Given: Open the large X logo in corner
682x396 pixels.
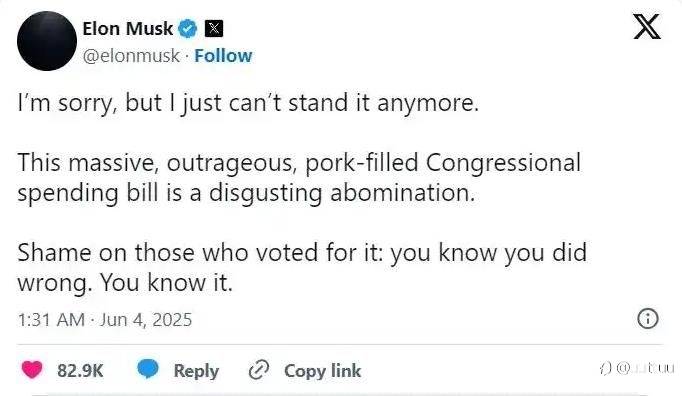Looking at the screenshot, I should [646, 27].
